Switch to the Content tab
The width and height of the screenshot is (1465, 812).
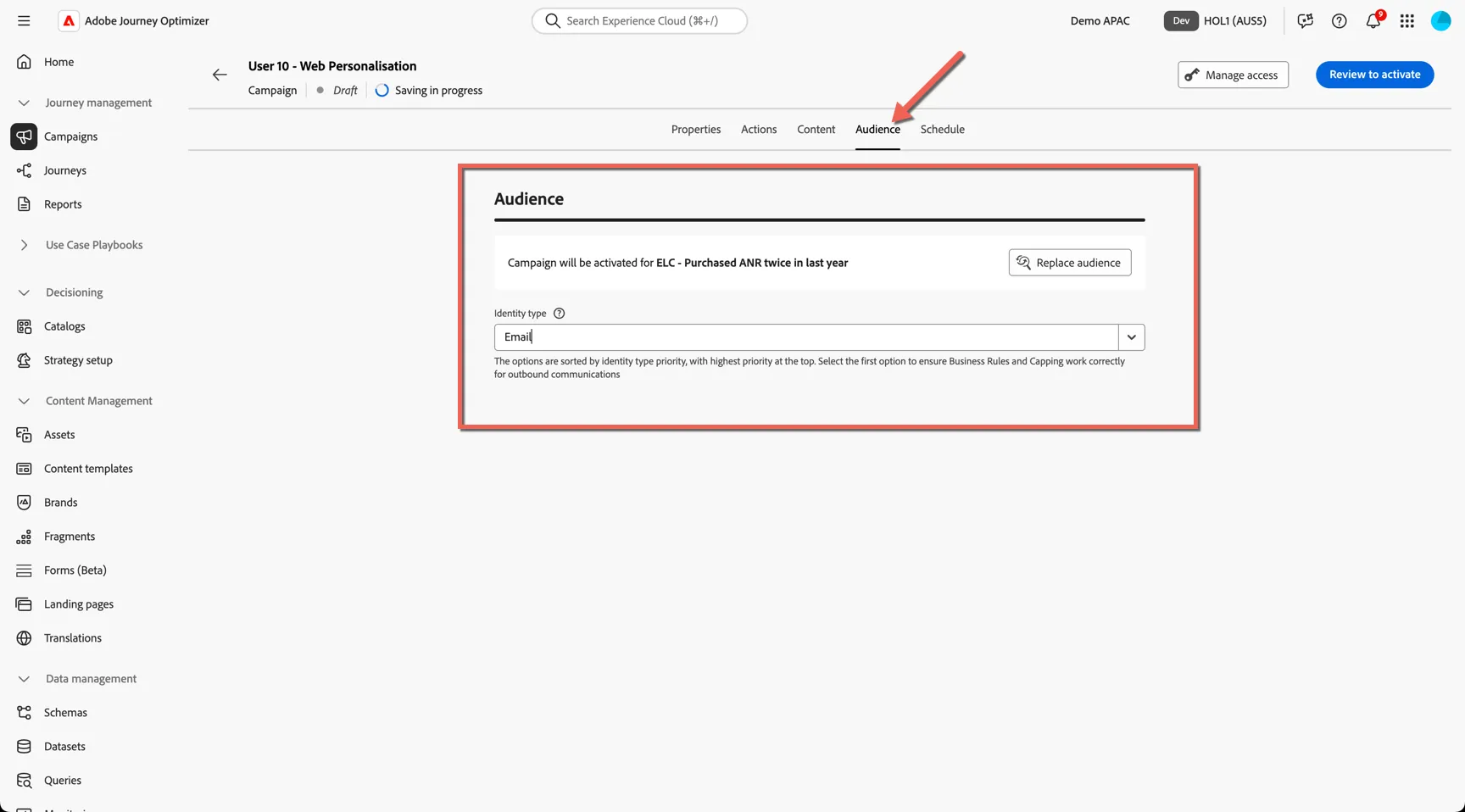pos(816,130)
